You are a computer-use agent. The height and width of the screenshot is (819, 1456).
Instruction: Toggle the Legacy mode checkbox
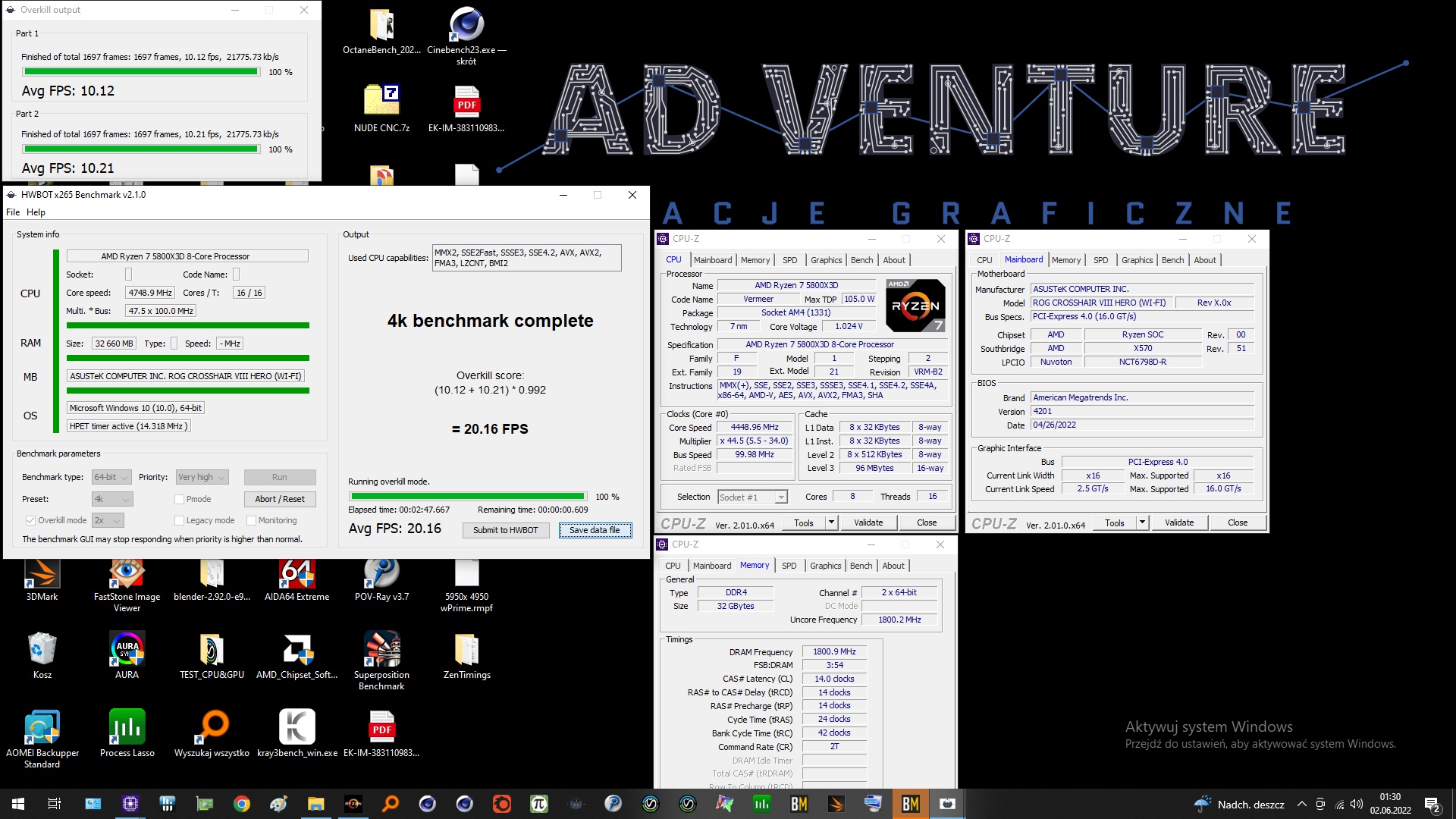pos(179,520)
